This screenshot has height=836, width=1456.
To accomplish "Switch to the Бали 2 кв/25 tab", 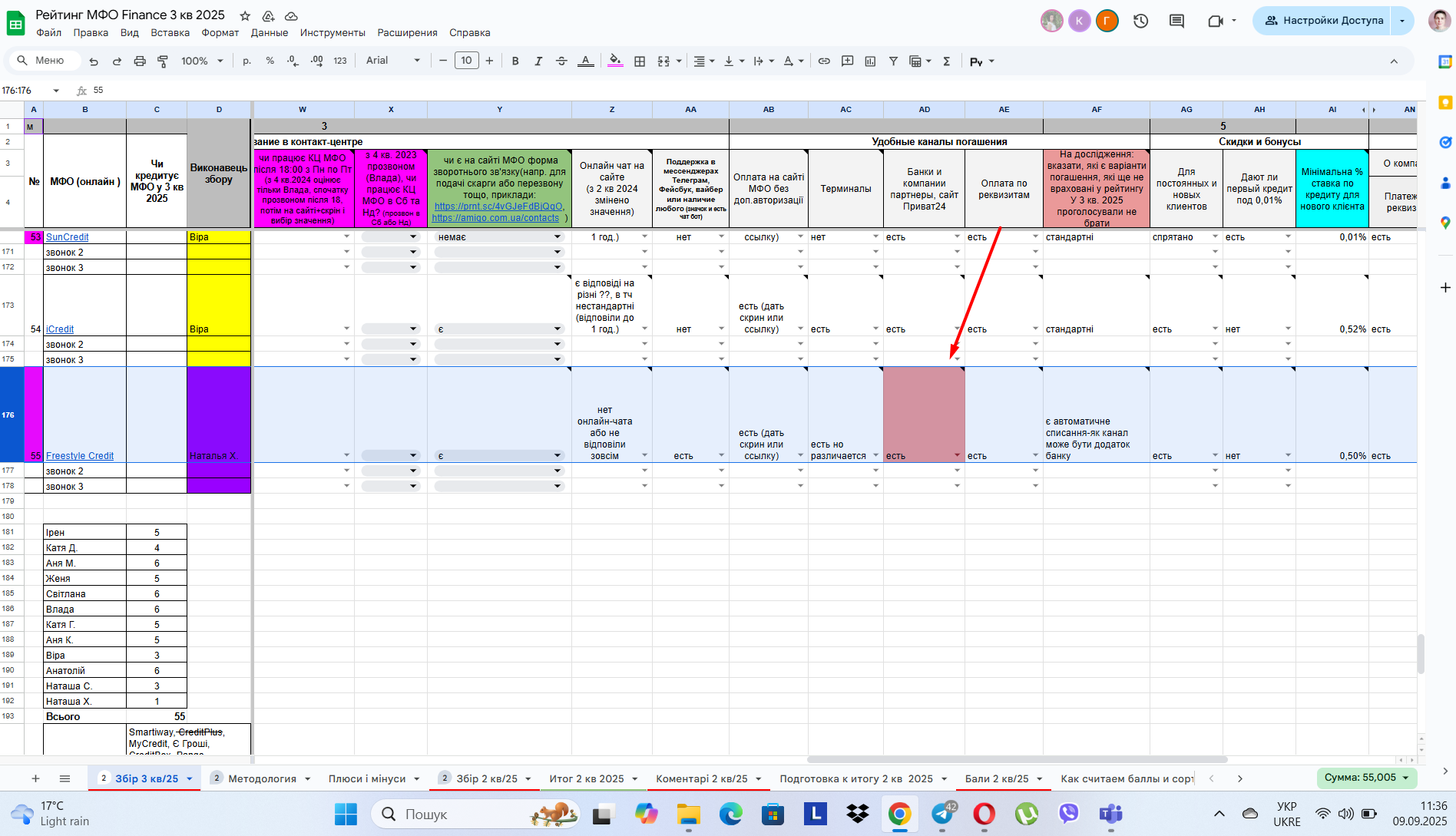I will tap(997, 778).
